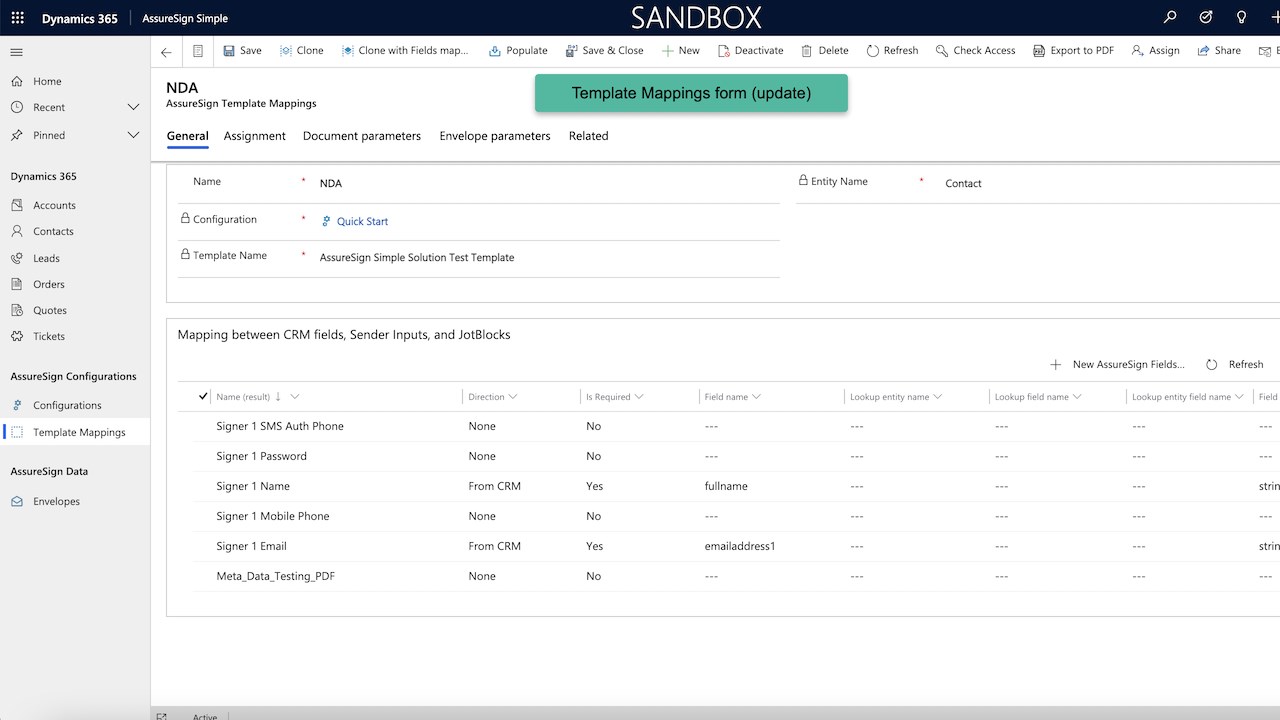The width and height of the screenshot is (1280, 720).
Task: Collapse the site map hamburger menu
Action: tap(17, 51)
